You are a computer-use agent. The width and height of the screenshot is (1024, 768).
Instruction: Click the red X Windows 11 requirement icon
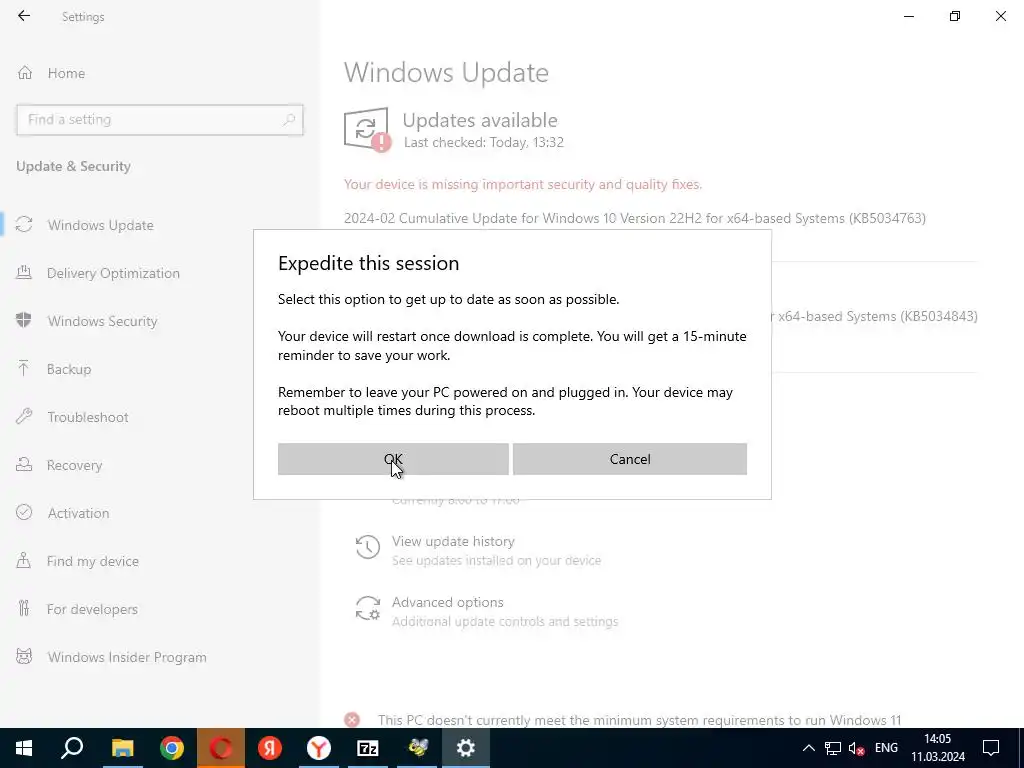352,720
